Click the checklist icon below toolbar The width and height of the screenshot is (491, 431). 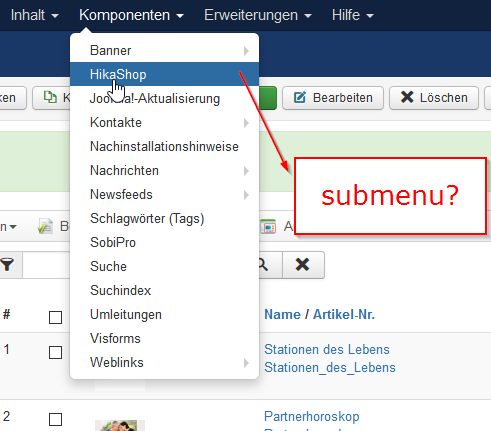[45, 227]
